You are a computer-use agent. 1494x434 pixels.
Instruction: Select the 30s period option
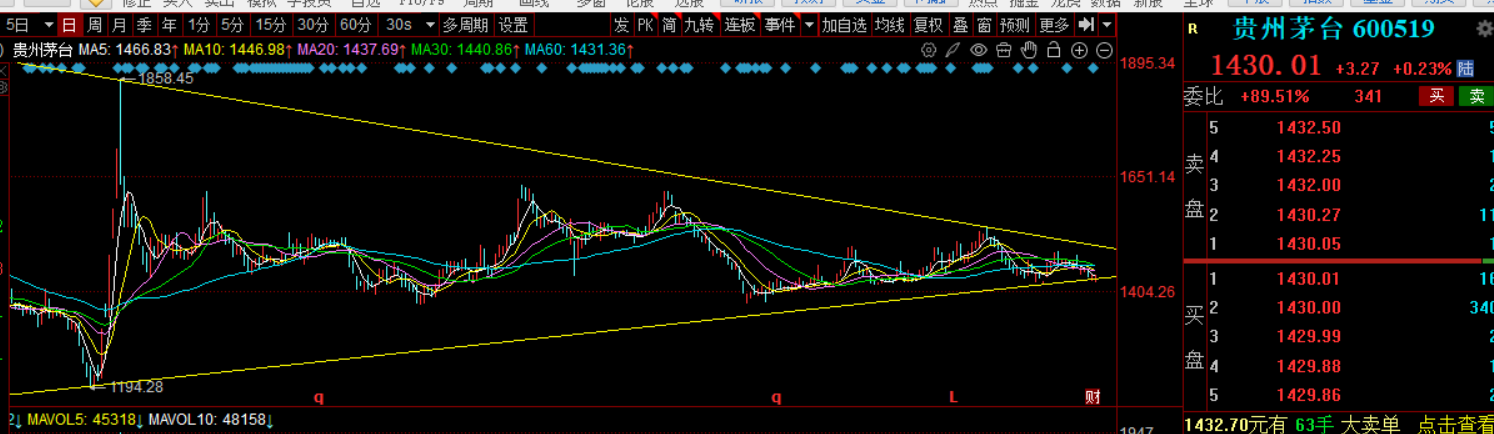(399, 25)
